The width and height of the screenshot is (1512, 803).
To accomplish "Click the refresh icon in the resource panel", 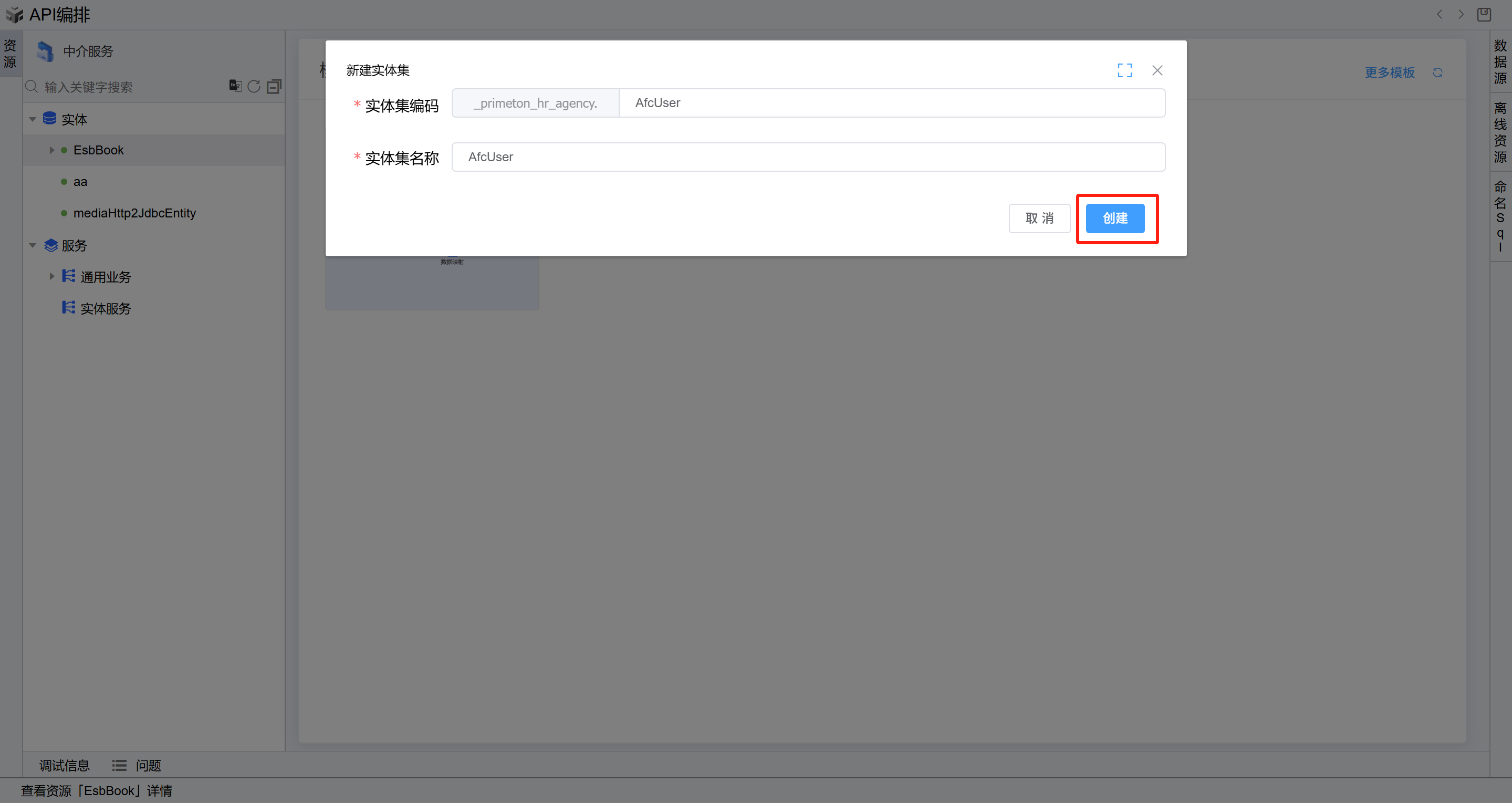I will [254, 87].
